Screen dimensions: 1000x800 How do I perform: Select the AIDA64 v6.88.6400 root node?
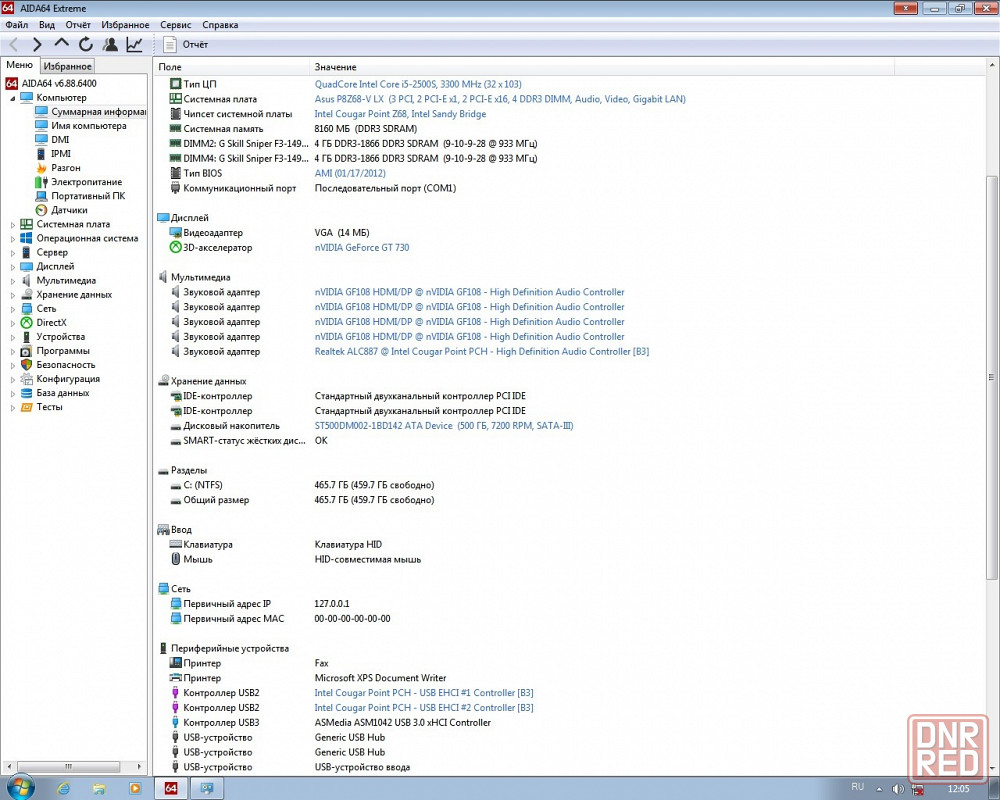click(59, 83)
